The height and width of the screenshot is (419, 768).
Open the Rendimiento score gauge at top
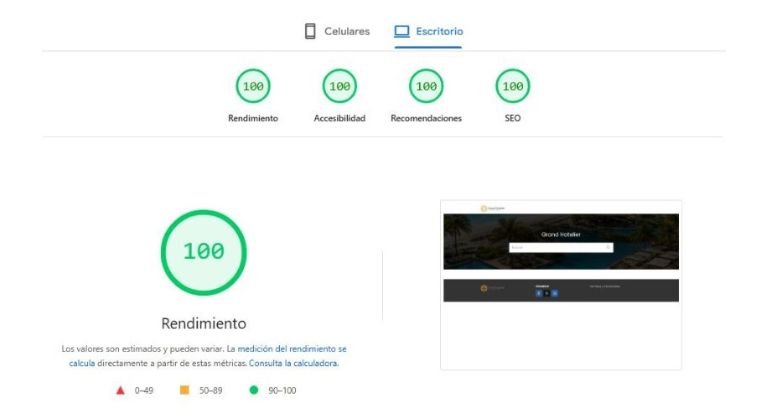tap(253, 87)
